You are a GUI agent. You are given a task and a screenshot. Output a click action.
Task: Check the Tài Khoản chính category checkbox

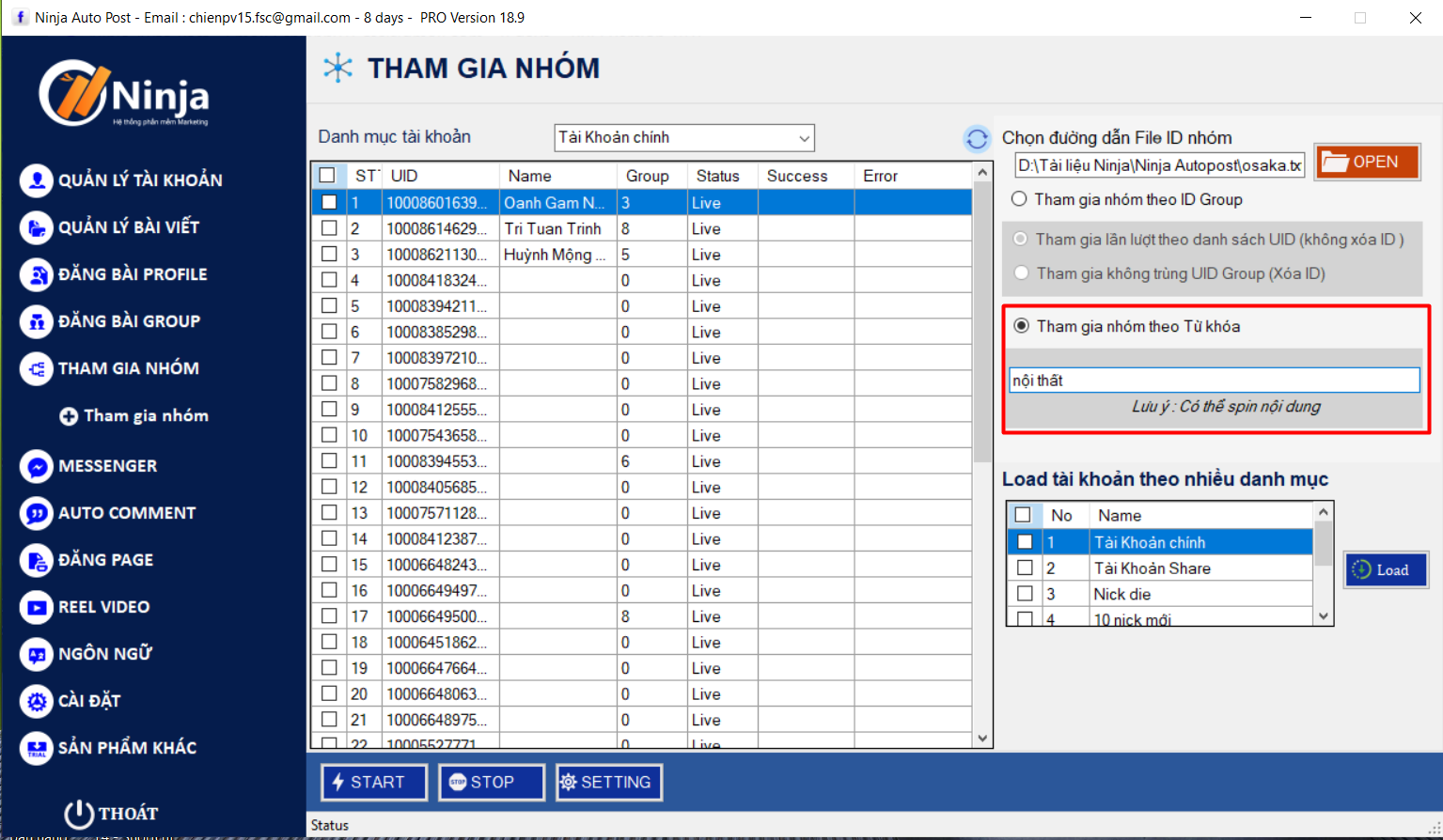1025,542
